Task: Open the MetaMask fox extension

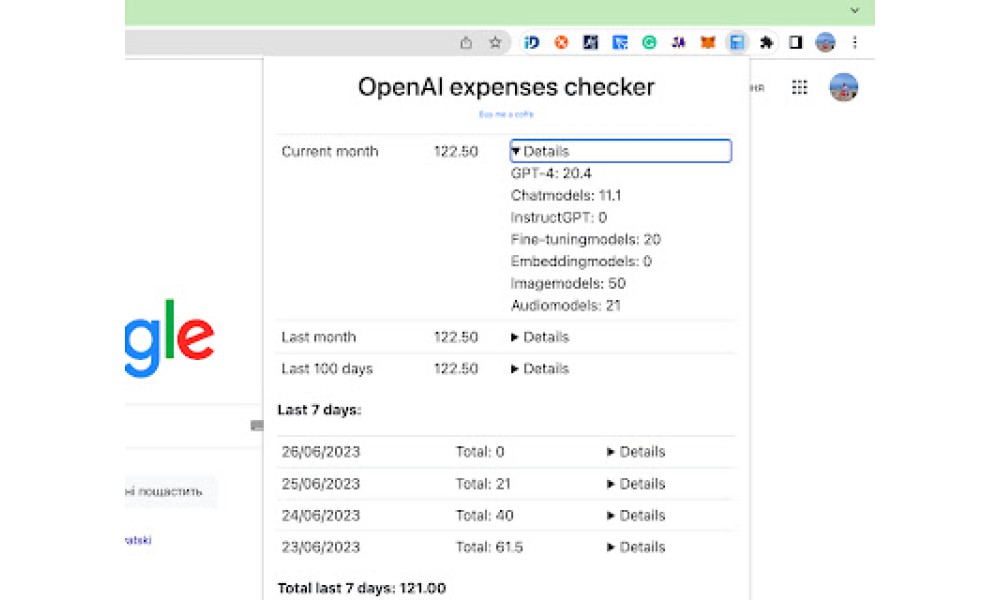Action: point(708,43)
